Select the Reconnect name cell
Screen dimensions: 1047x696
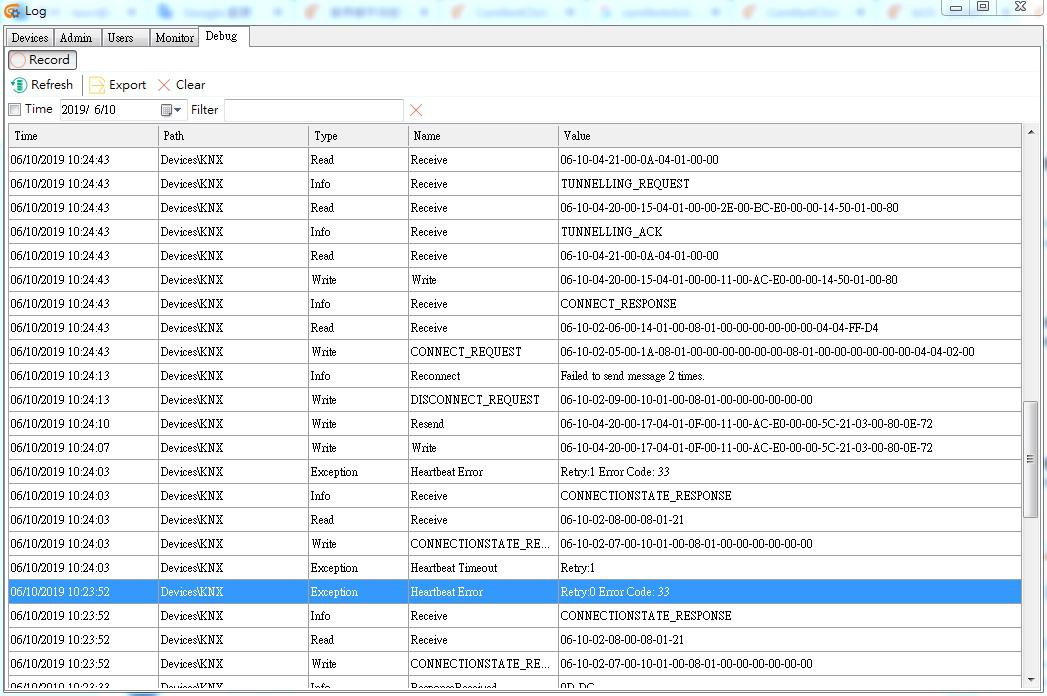pos(483,376)
